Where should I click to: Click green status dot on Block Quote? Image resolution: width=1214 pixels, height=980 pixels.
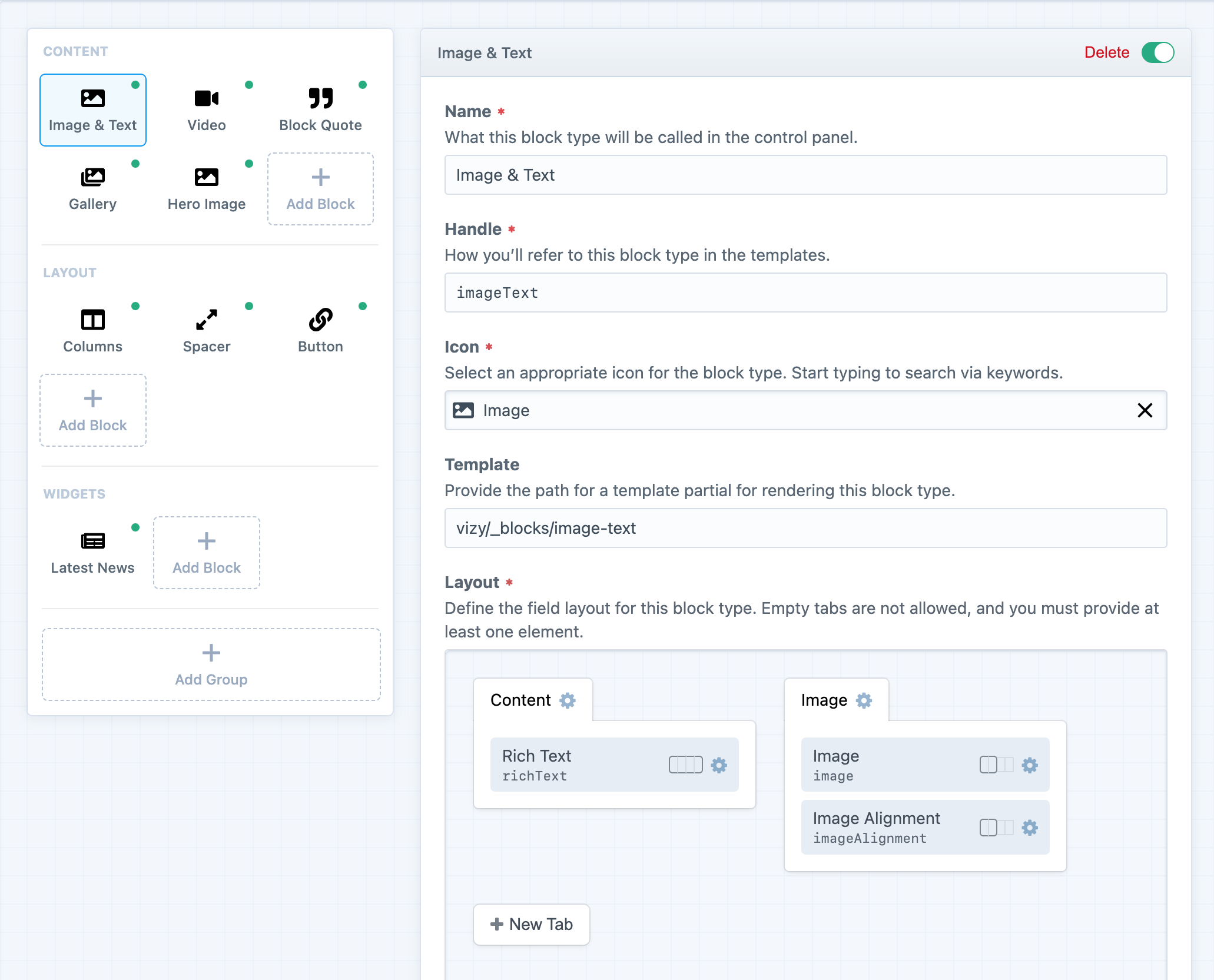click(363, 85)
